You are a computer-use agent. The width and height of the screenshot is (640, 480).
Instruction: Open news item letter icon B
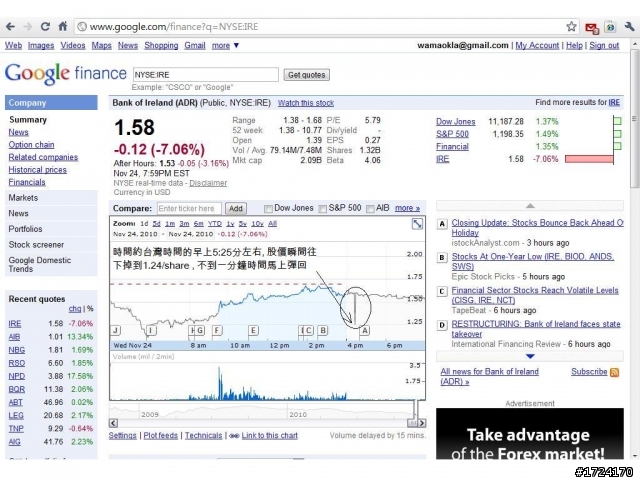pyautogui.click(x=442, y=258)
